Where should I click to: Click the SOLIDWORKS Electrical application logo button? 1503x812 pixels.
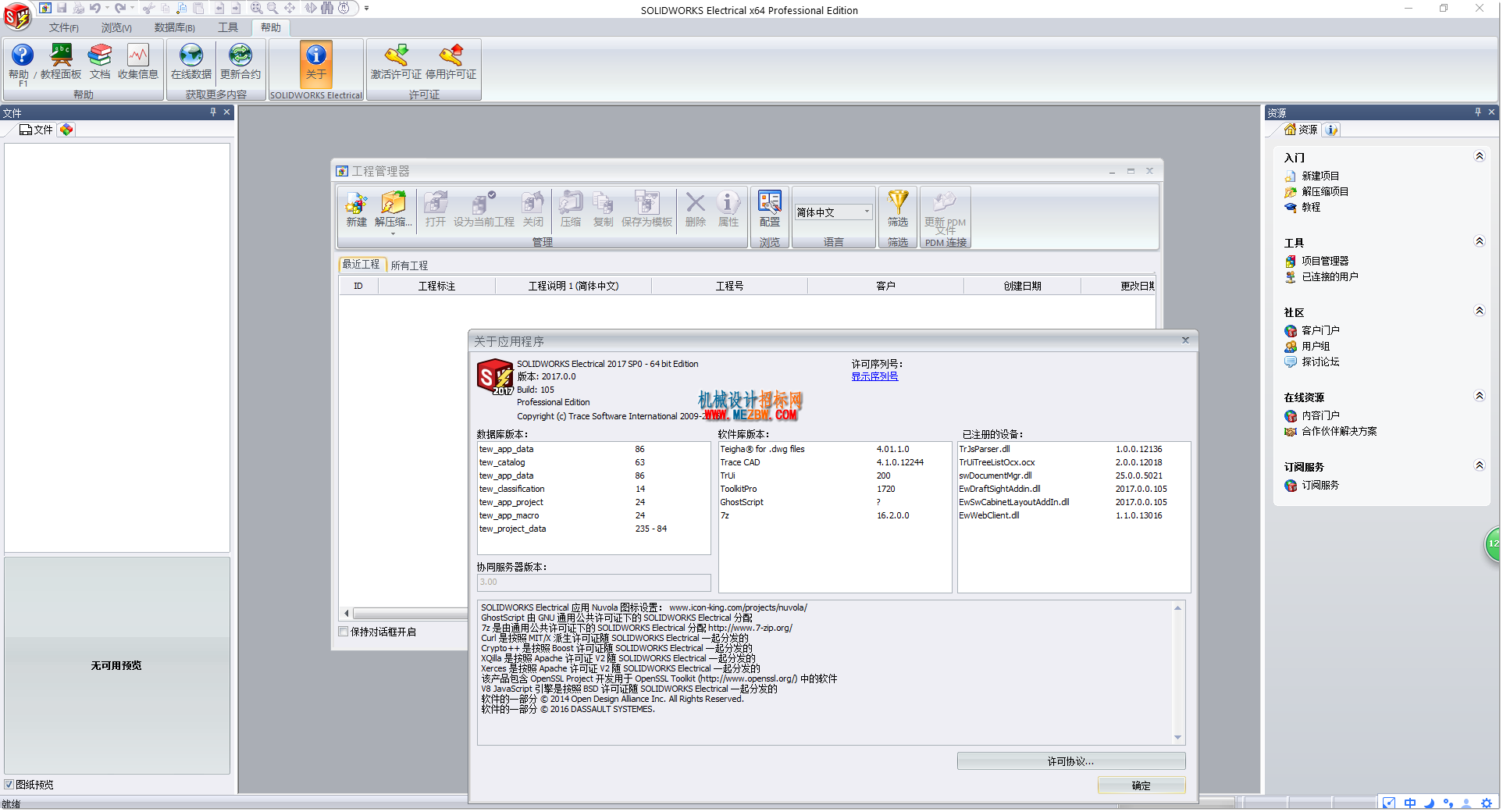click(x=17, y=16)
